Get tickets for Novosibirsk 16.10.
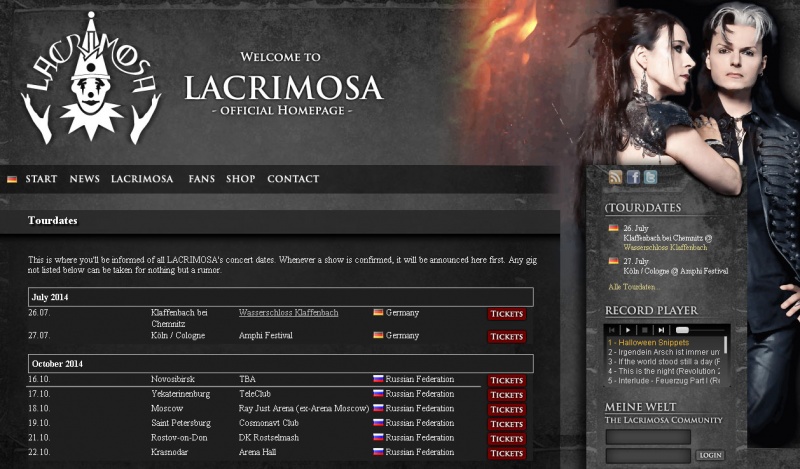 [507, 381]
